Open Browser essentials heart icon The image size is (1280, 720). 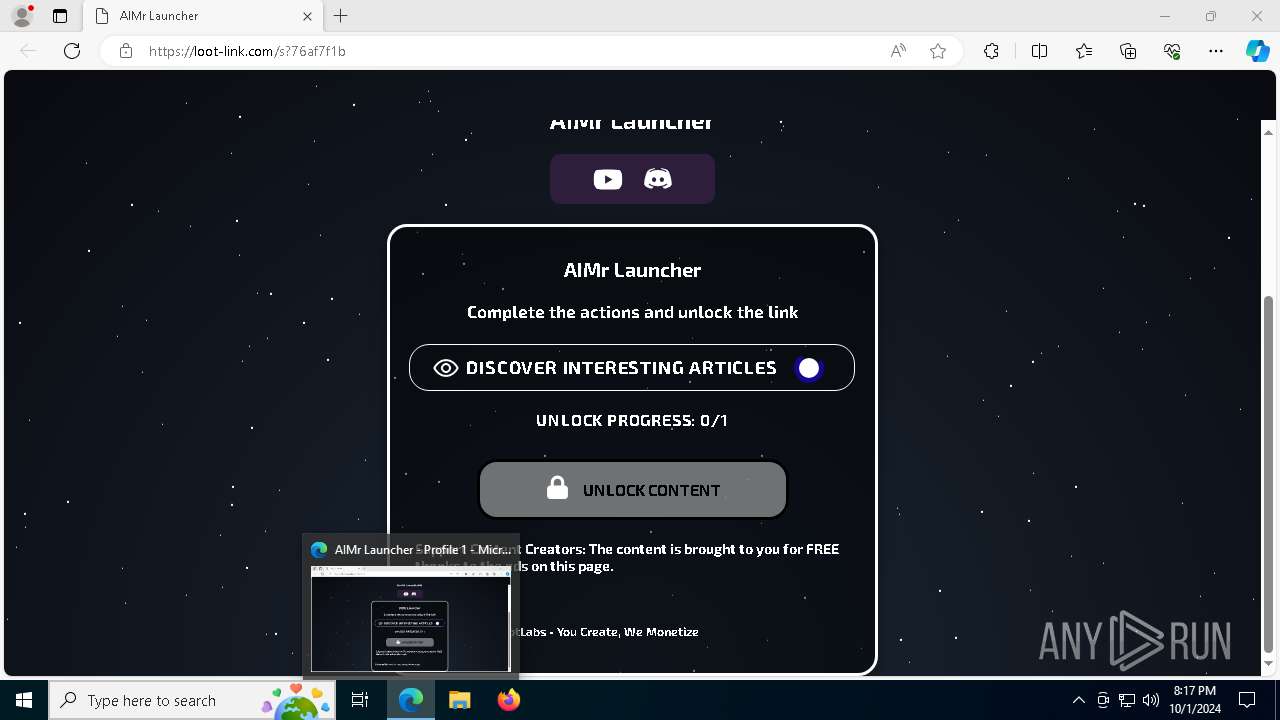[x=1172, y=51]
